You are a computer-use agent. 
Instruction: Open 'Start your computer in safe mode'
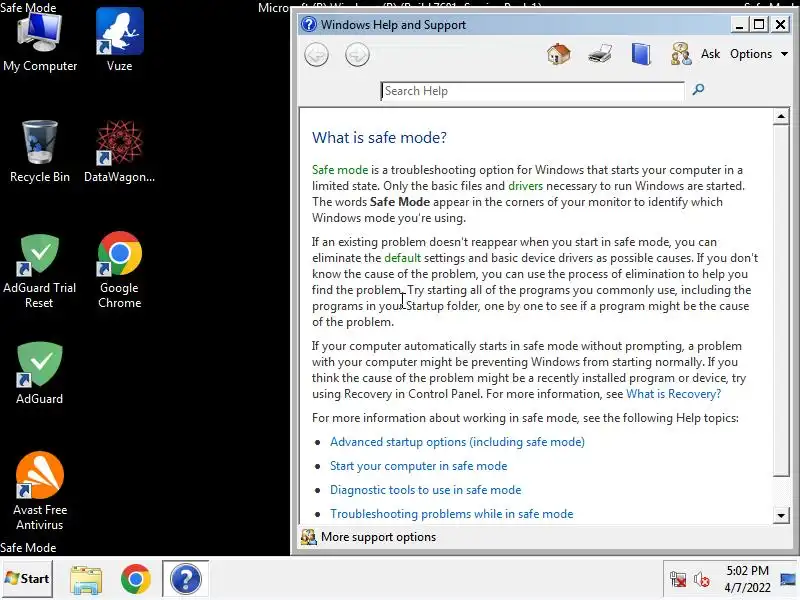pos(418,466)
